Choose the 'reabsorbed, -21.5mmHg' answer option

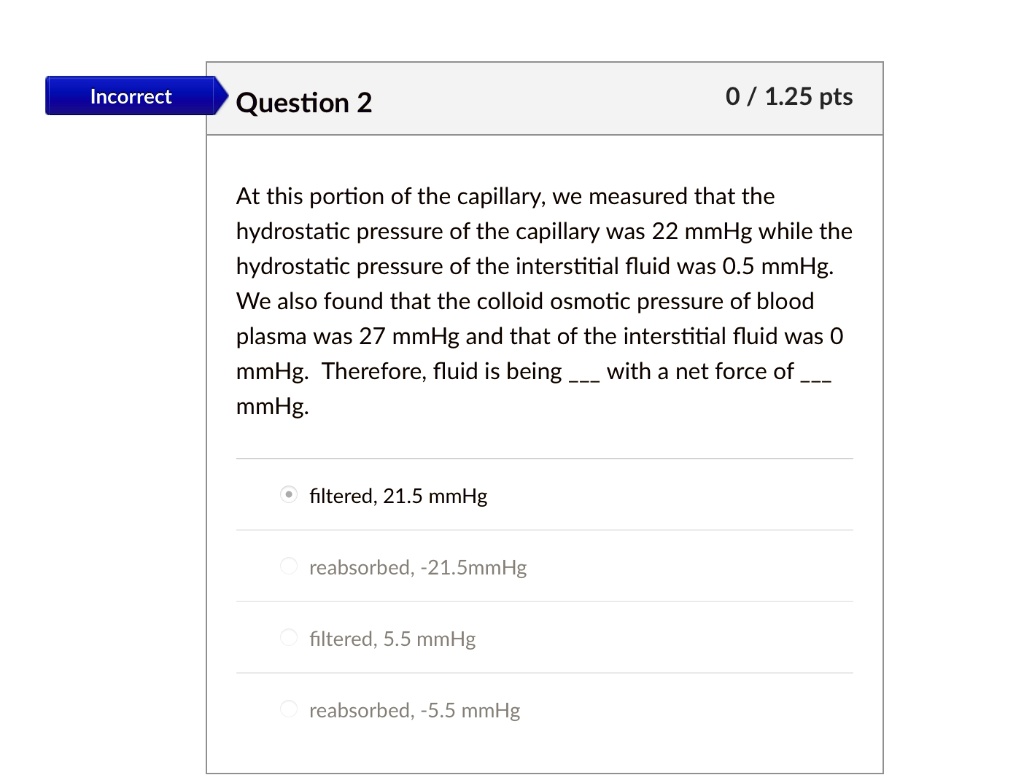[x=289, y=566]
